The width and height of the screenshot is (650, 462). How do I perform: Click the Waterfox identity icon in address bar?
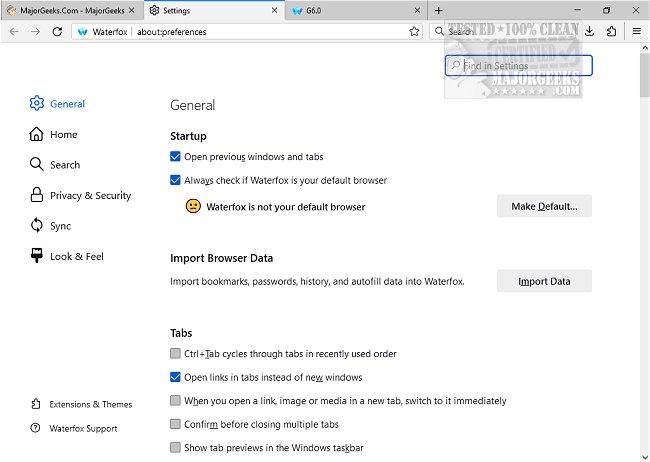click(x=82, y=32)
